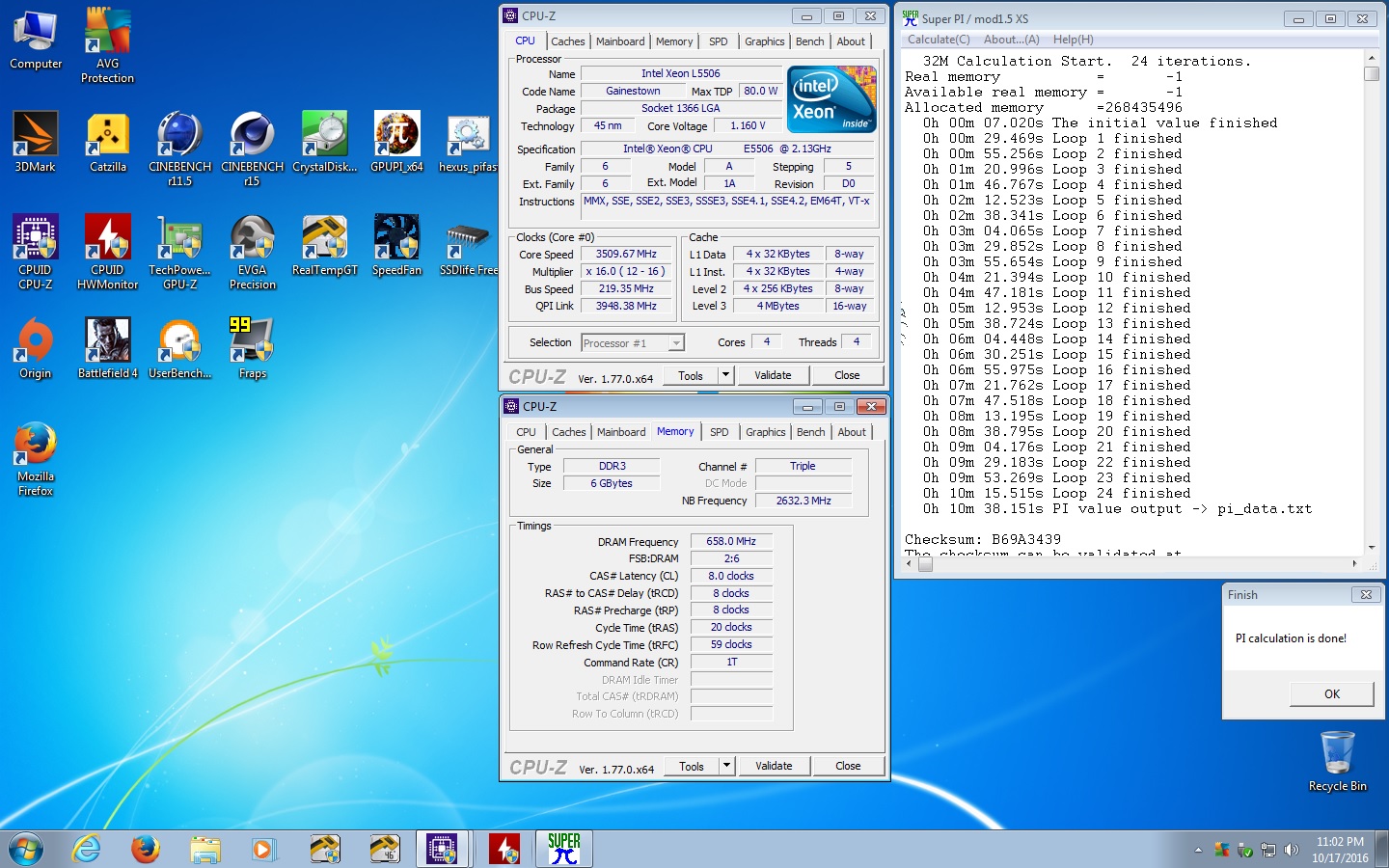The height and width of the screenshot is (868, 1389).
Task: Launch RealTempGT desktop shortcut
Action: click(x=325, y=246)
